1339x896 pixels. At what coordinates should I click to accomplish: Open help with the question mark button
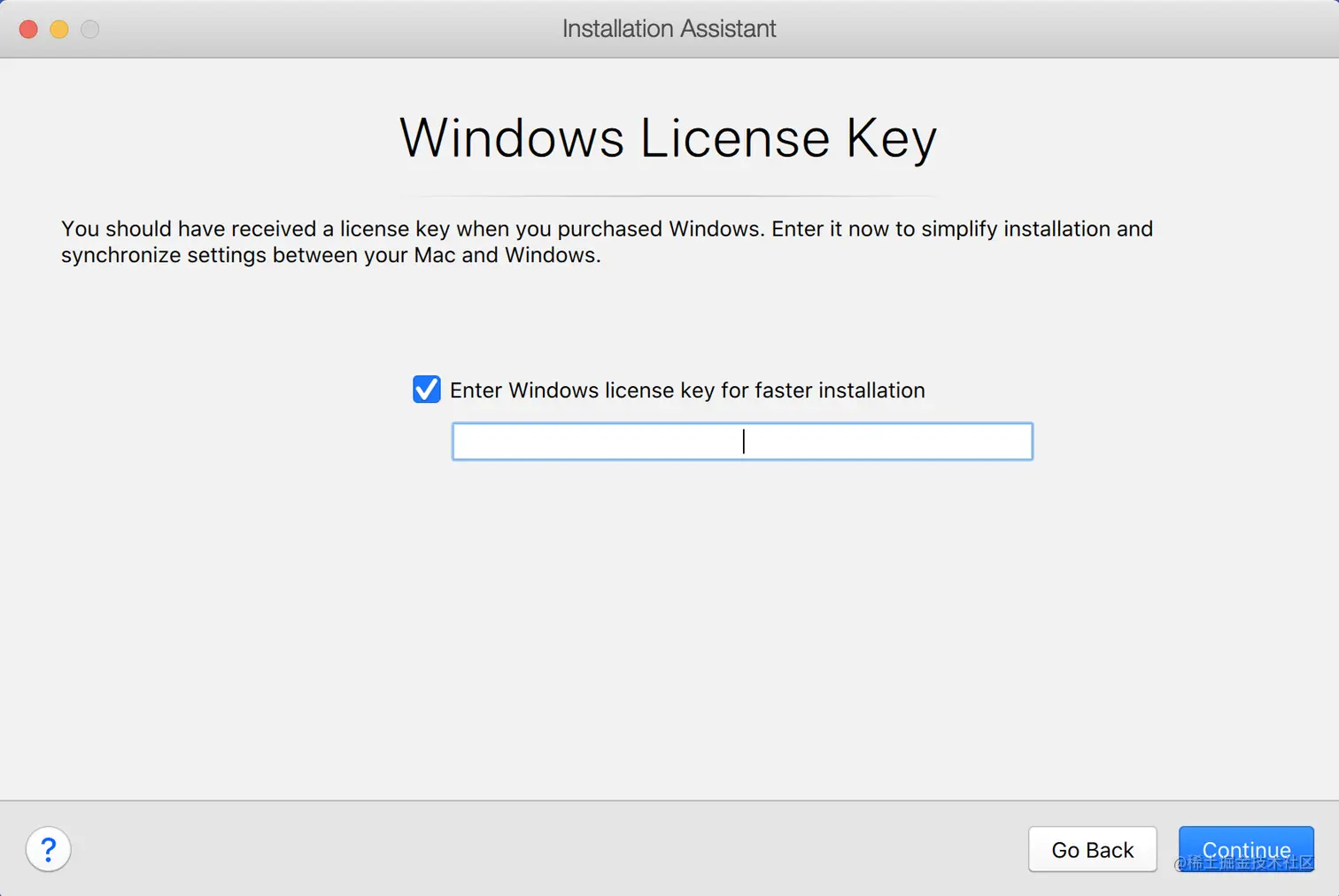click(x=48, y=850)
